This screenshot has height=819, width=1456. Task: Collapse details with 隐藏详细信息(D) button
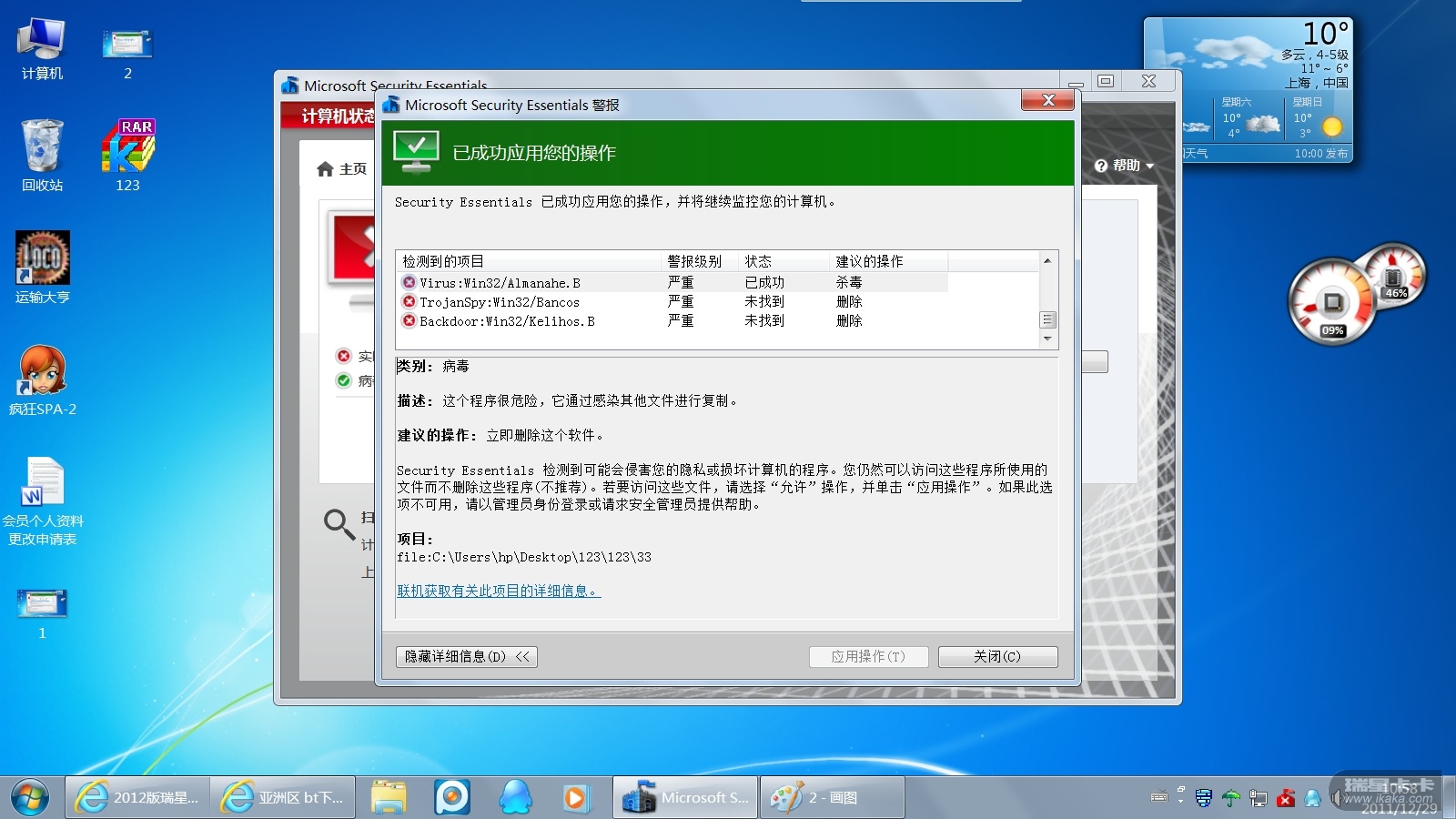coord(467,657)
